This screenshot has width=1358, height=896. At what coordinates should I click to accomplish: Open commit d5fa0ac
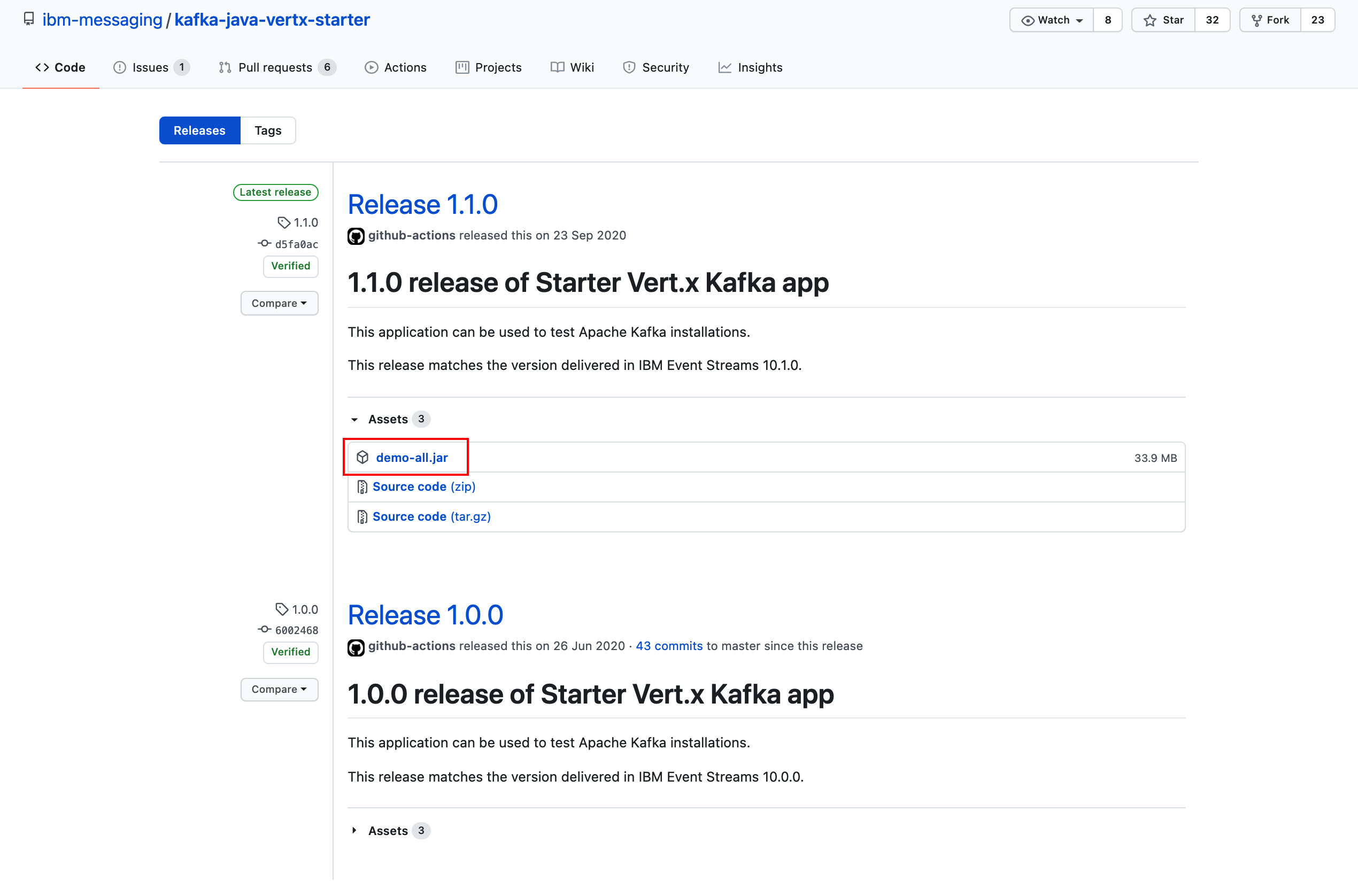297,244
